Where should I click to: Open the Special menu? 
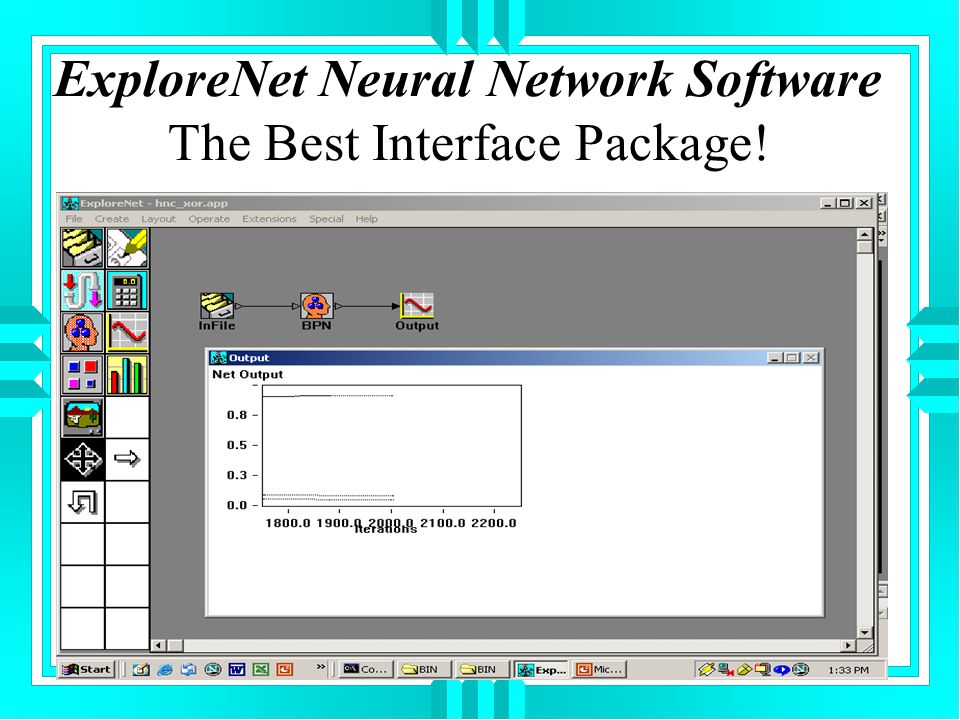tap(326, 219)
